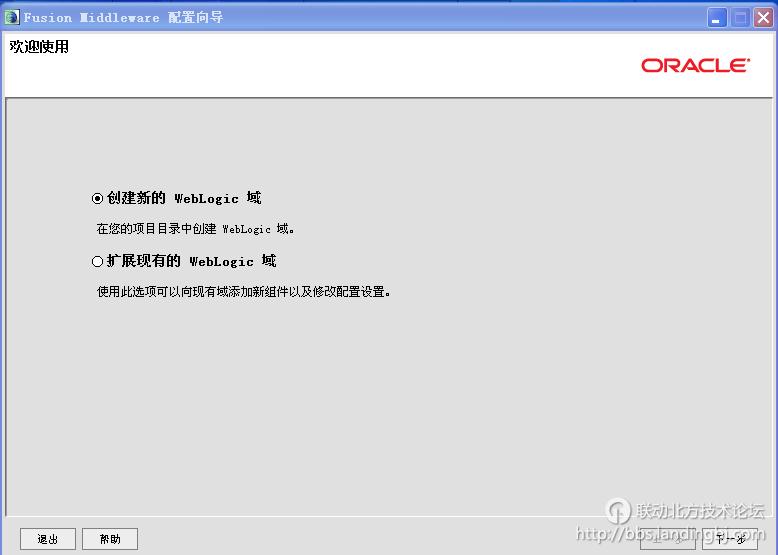The width and height of the screenshot is (778, 555).
Task: Click the 下一步 button
Action: (730, 539)
